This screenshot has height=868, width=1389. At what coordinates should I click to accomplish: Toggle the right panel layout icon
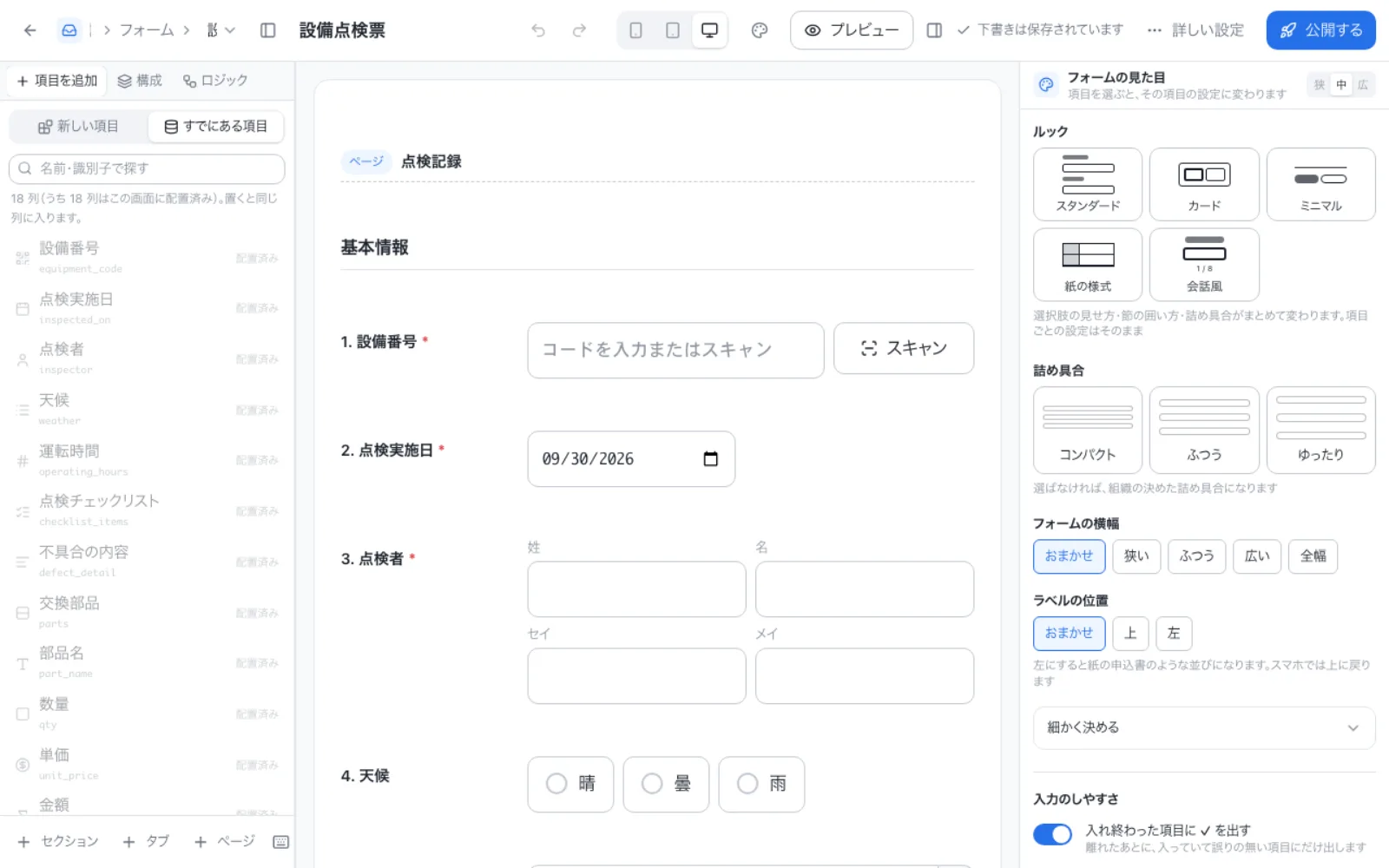click(934, 30)
